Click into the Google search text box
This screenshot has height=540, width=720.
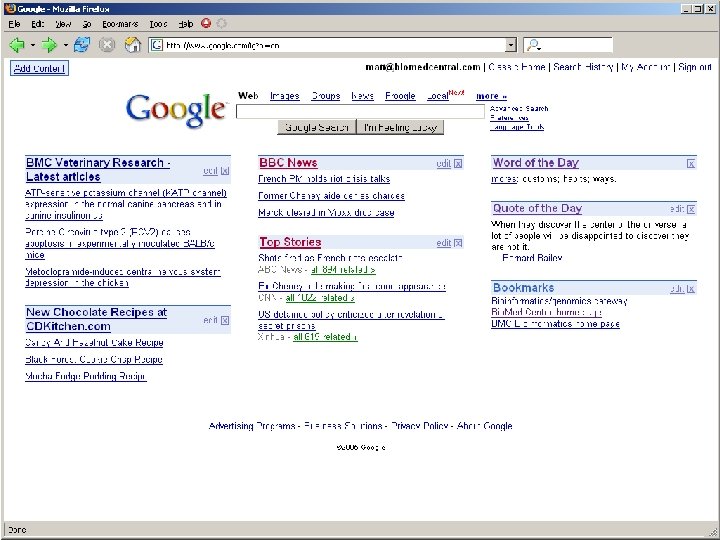pyautogui.click(x=360, y=112)
